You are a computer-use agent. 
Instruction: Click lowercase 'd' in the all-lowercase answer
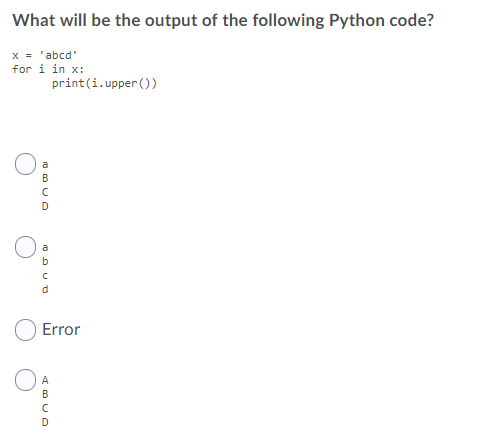45,289
